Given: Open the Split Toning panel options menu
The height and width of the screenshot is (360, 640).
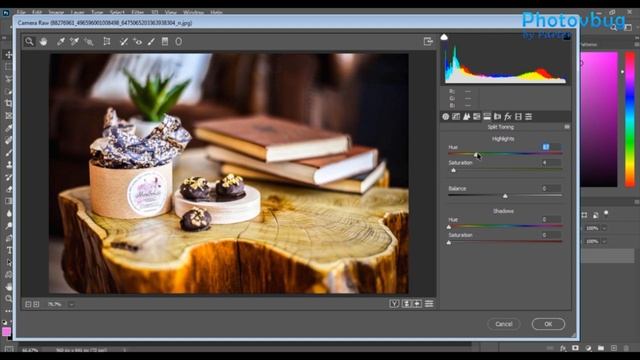Looking at the screenshot, I should (567, 127).
